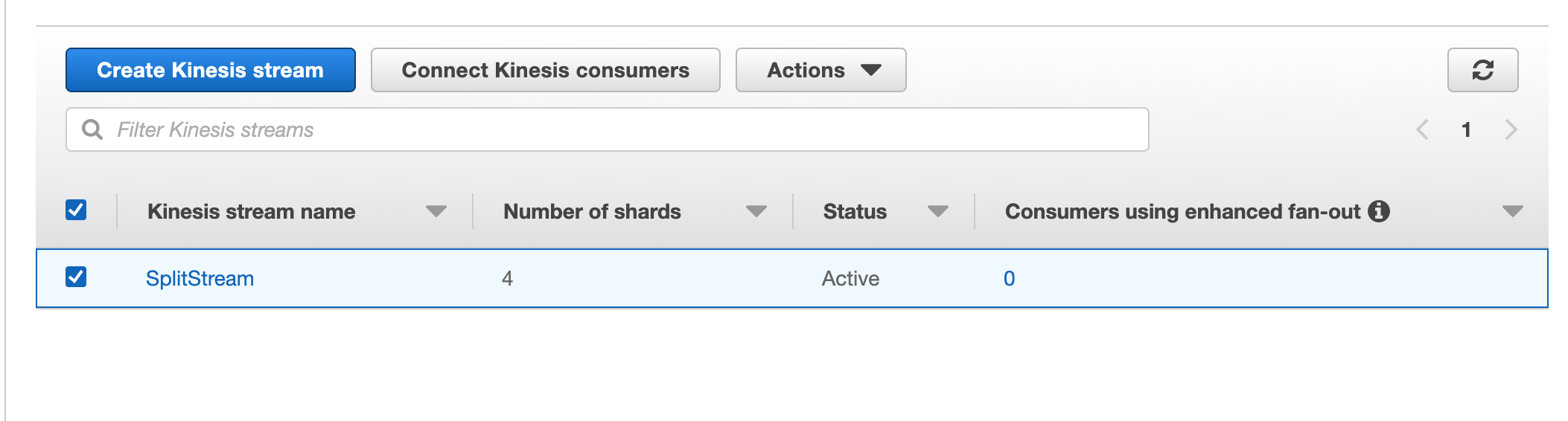Open the SplitStream stream link
Screen dimensions: 1568x421
200,278
